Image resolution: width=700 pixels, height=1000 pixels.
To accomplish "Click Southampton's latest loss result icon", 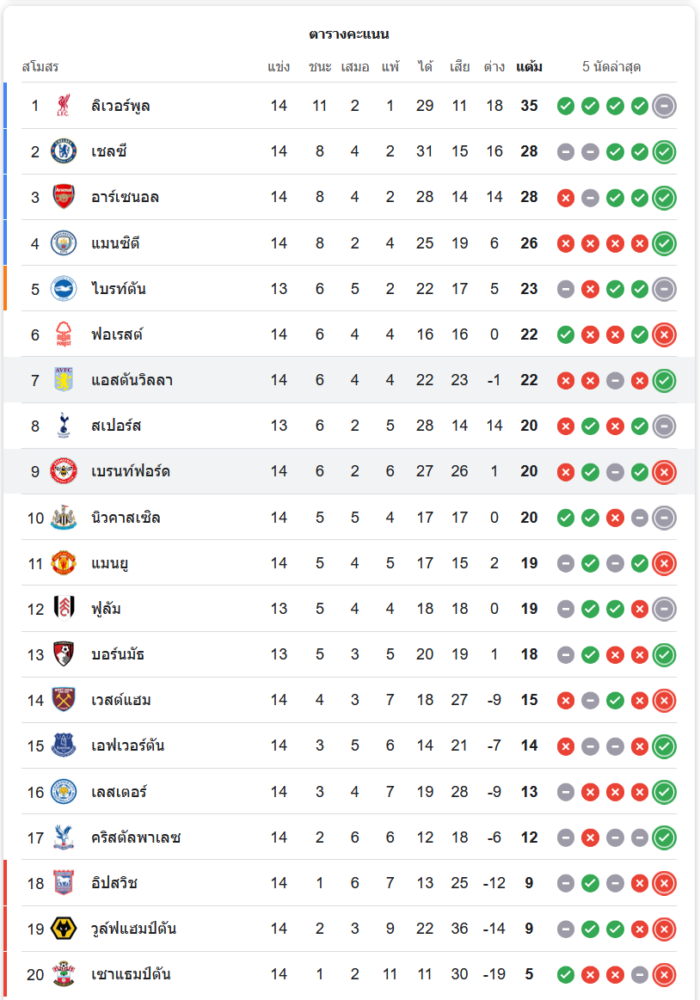I will tap(664, 975).
